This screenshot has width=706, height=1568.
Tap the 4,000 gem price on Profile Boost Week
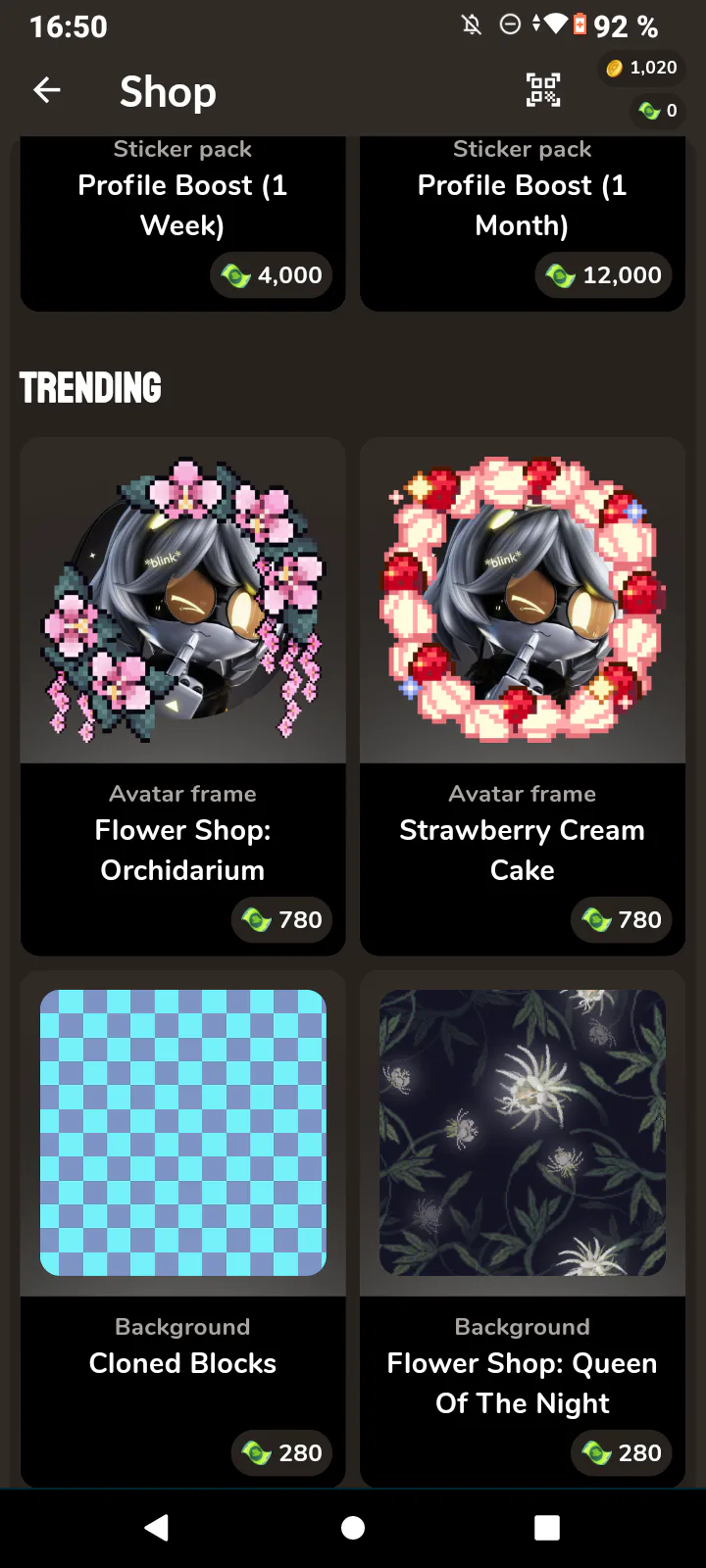pos(272,275)
